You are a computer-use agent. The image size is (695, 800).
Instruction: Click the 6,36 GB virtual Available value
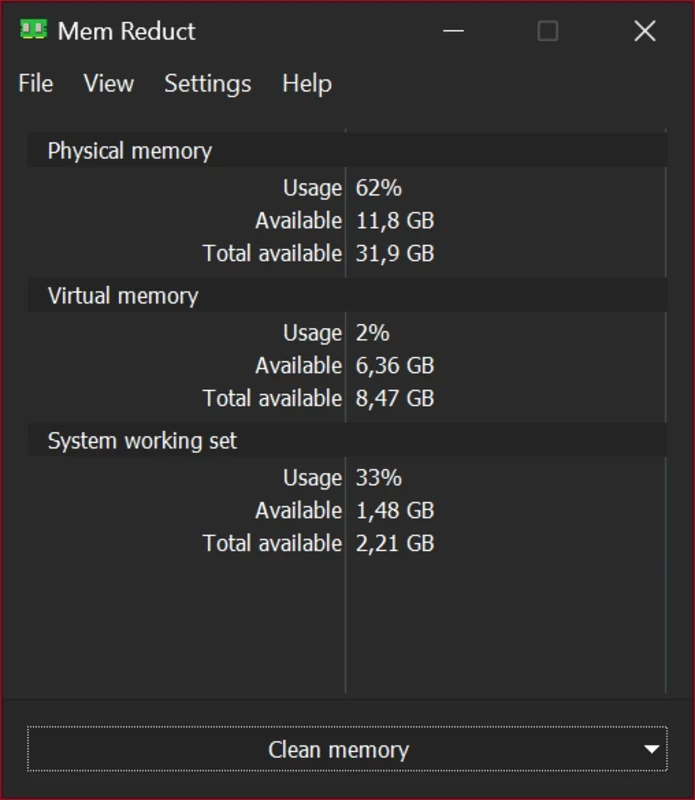(395, 366)
